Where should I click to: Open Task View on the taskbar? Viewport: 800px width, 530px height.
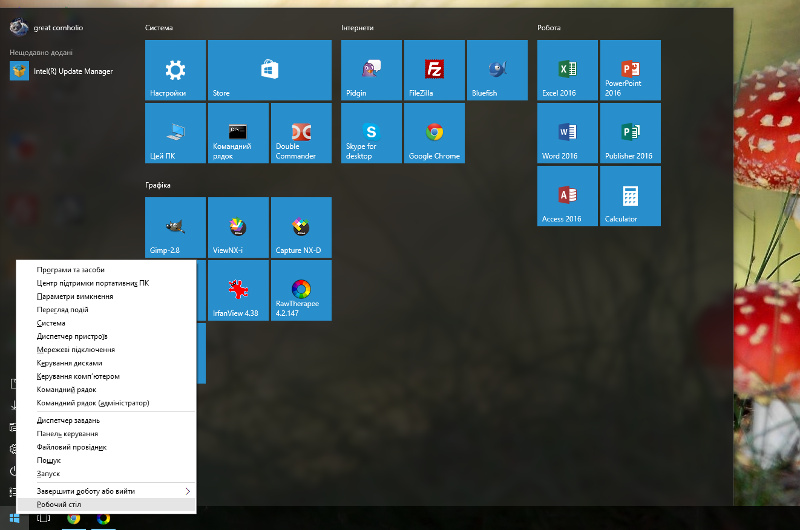[x=43, y=518]
